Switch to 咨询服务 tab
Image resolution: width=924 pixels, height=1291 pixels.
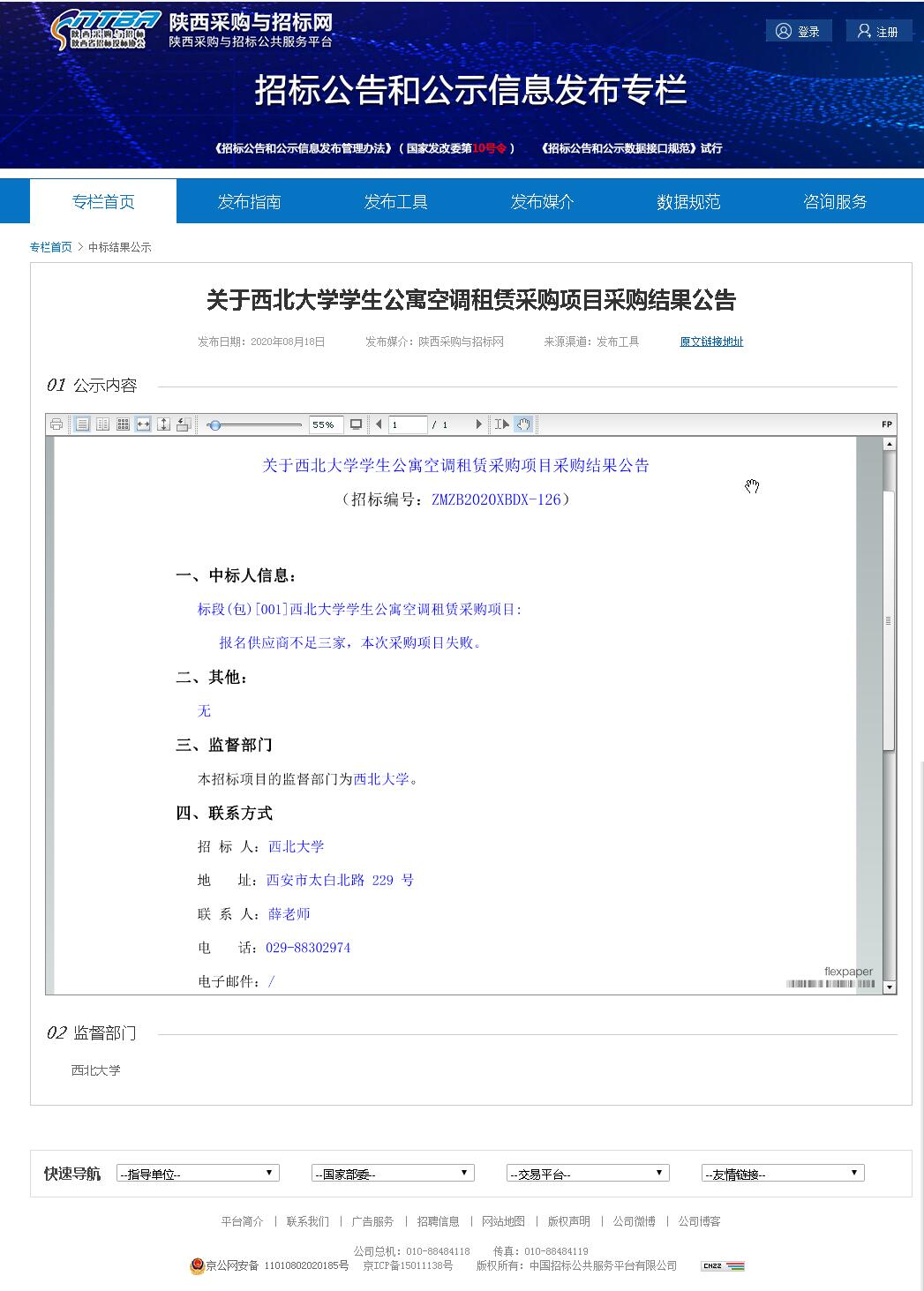(835, 202)
